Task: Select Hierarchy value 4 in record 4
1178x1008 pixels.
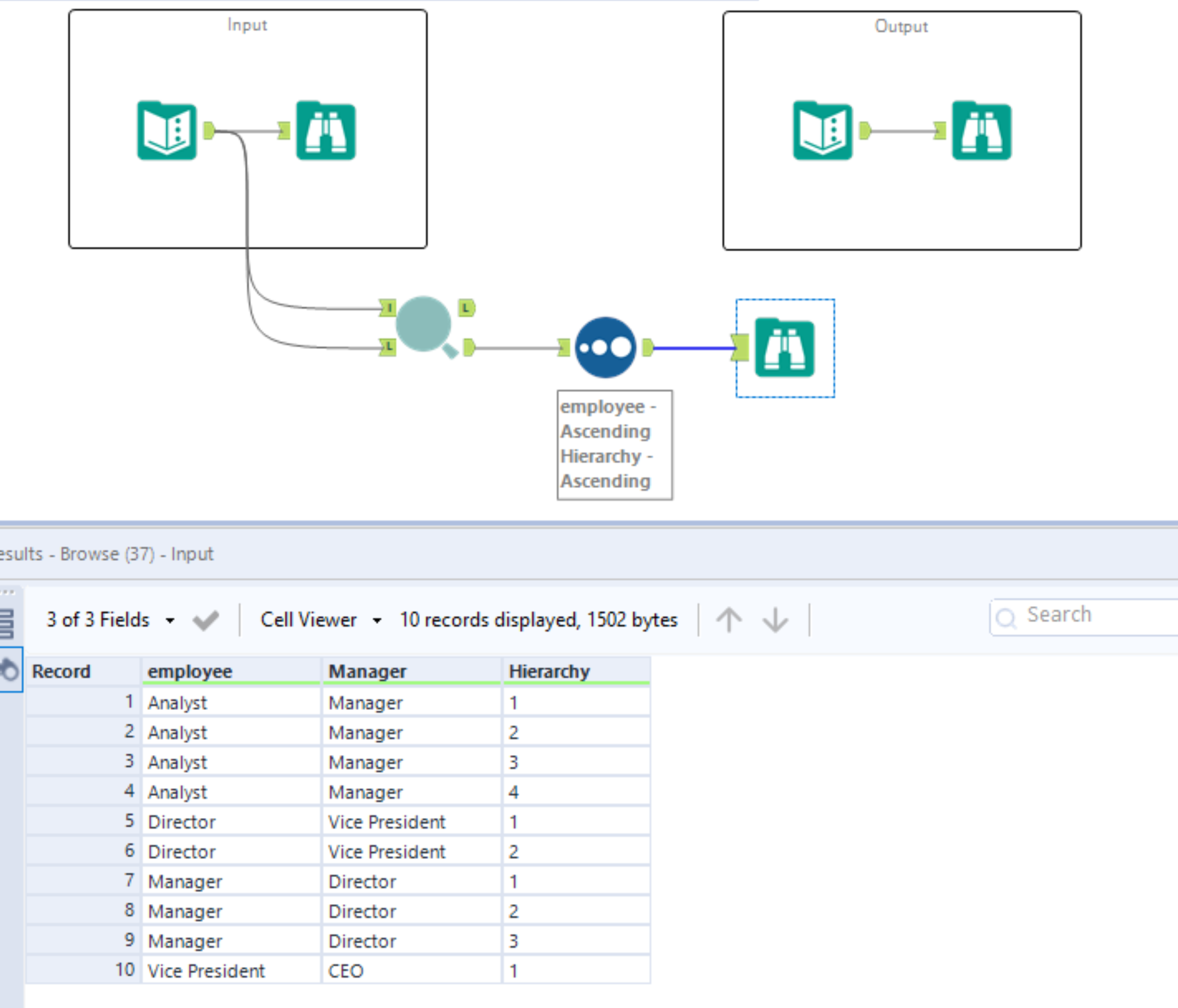Action: click(x=576, y=792)
